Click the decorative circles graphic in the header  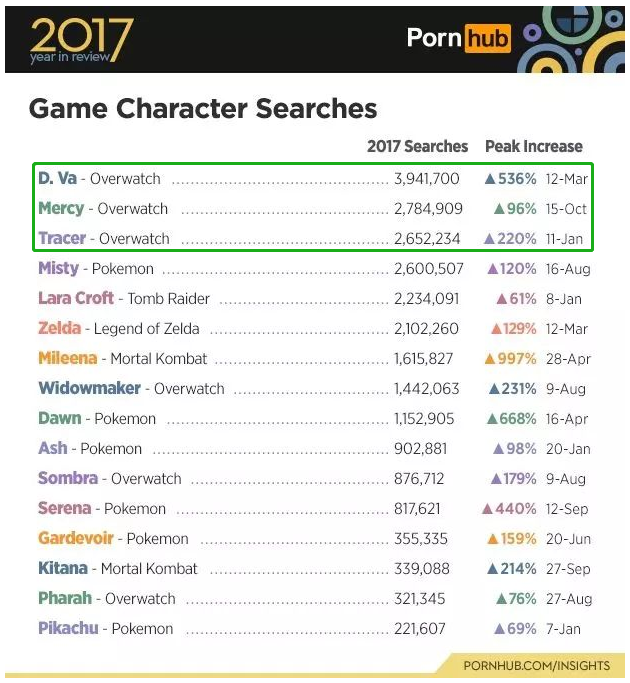572,39
